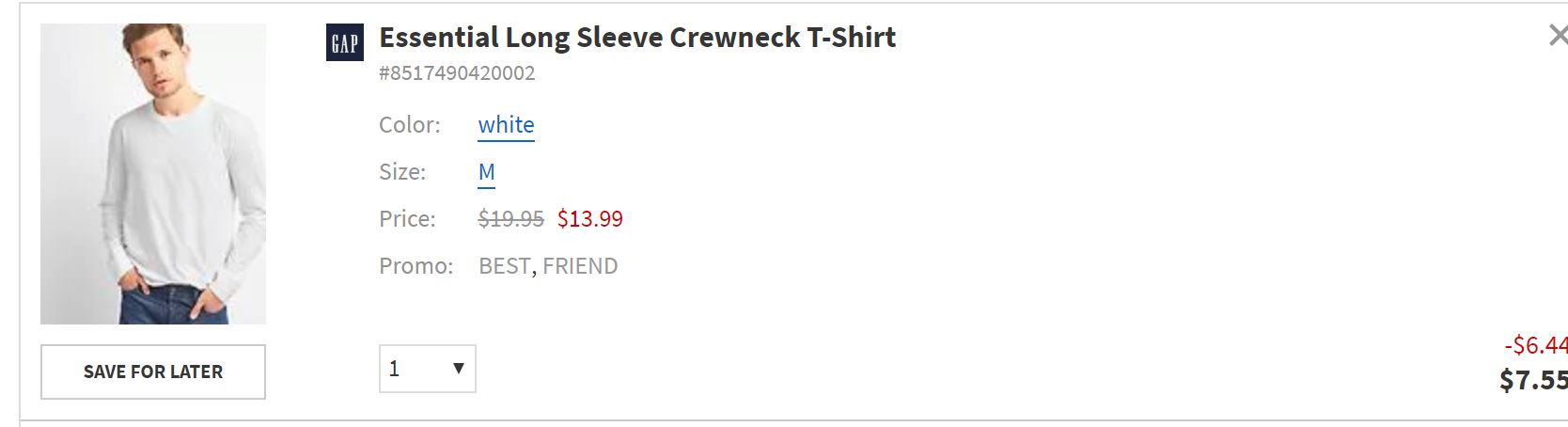Click the white color link
This screenshot has width=1568, height=427.
506,125
